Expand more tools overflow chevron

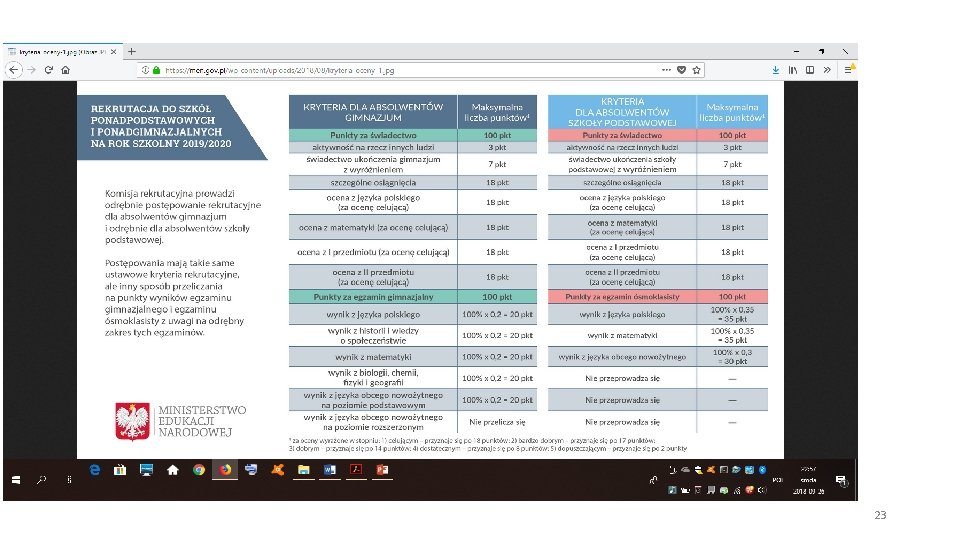(x=827, y=70)
